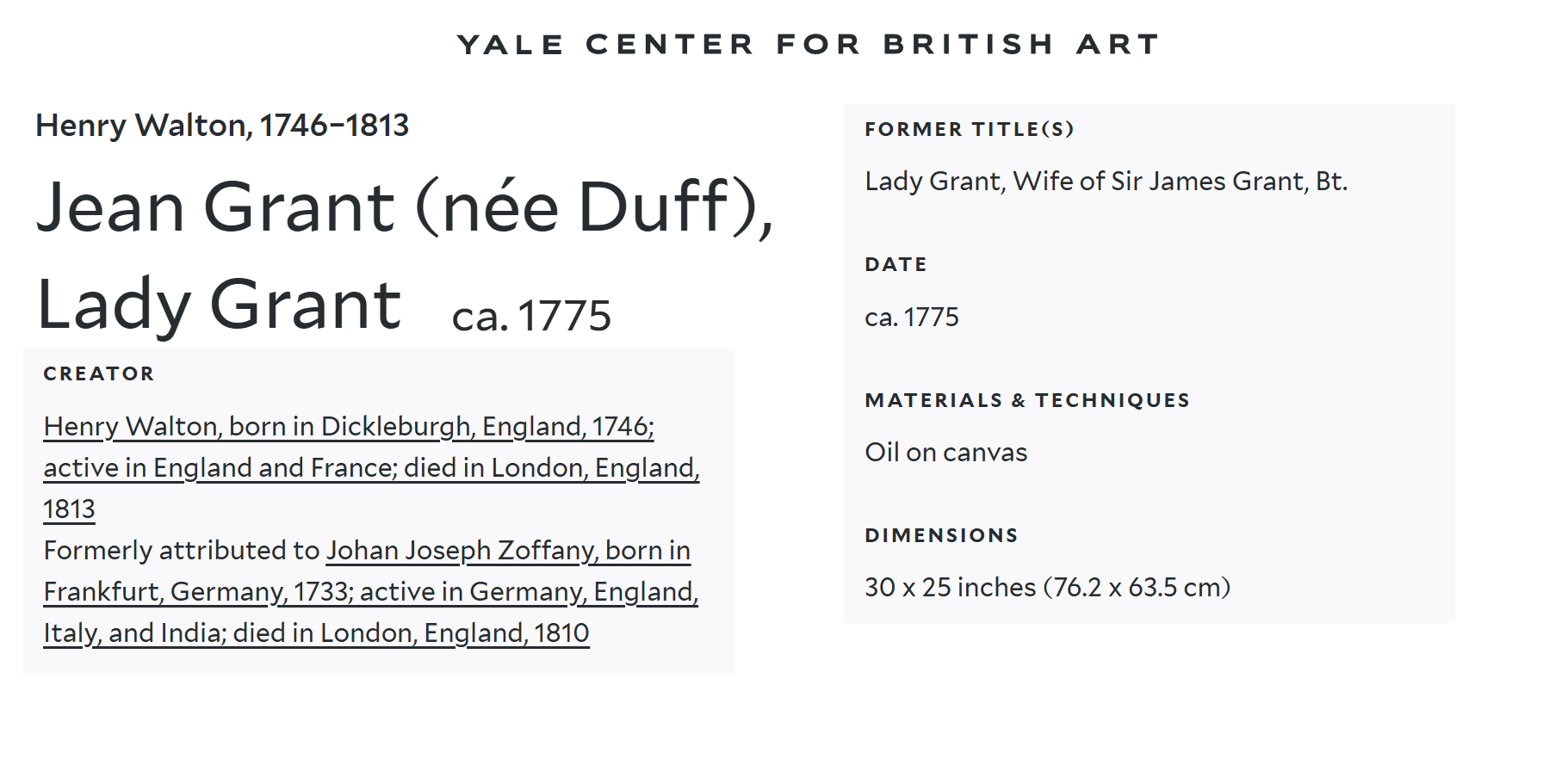Click the 'Formerly attributed to' text
1568x765 pixels.
coord(182,550)
